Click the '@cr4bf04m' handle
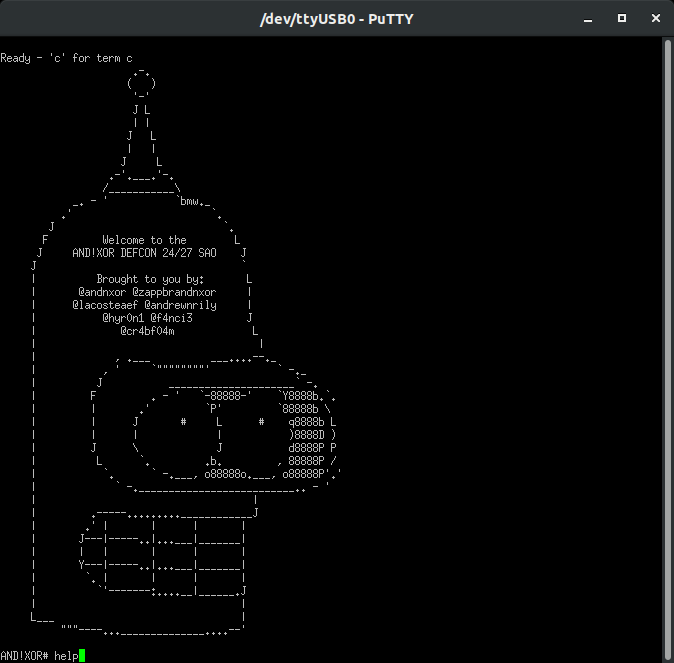Image resolution: width=674 pixels, height=663 pixels. coord(147,331)
